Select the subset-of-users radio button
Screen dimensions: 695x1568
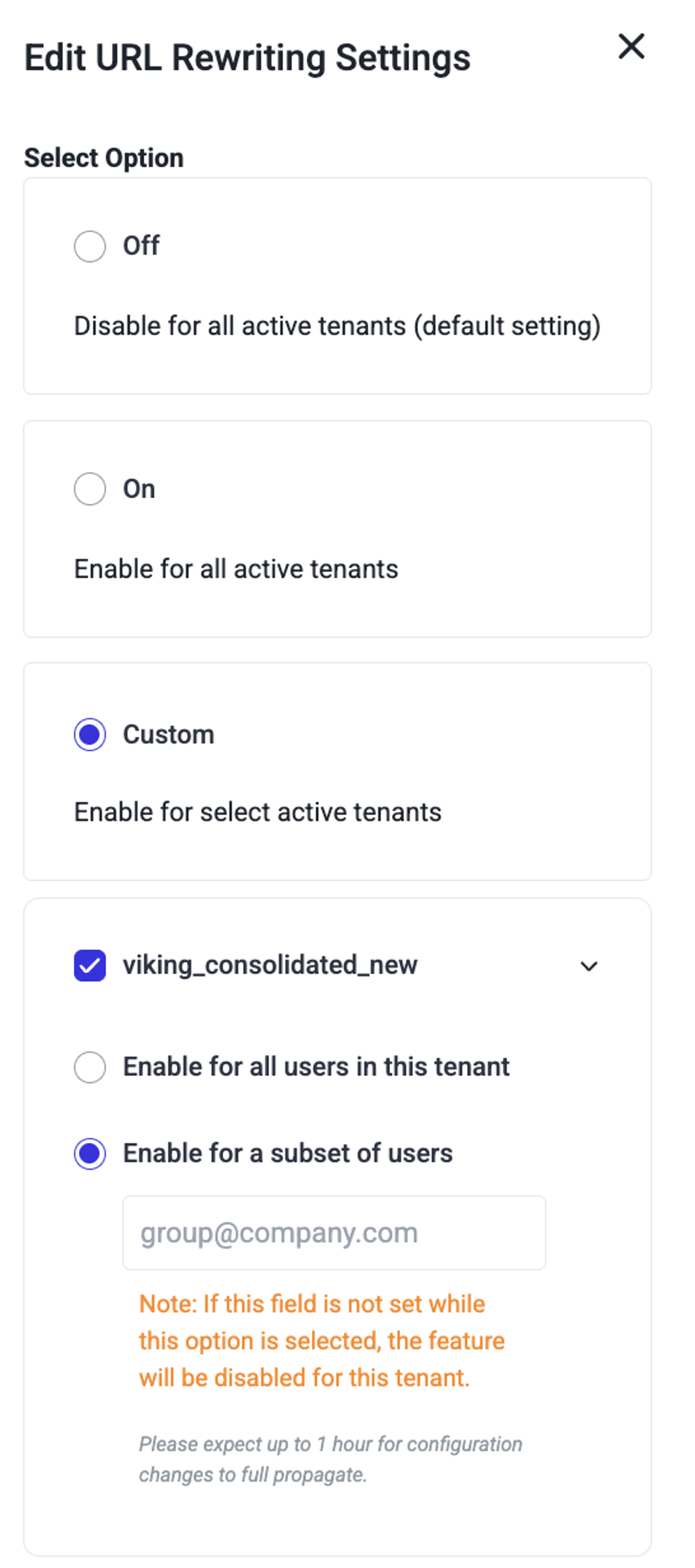[x=90, y=1153]
